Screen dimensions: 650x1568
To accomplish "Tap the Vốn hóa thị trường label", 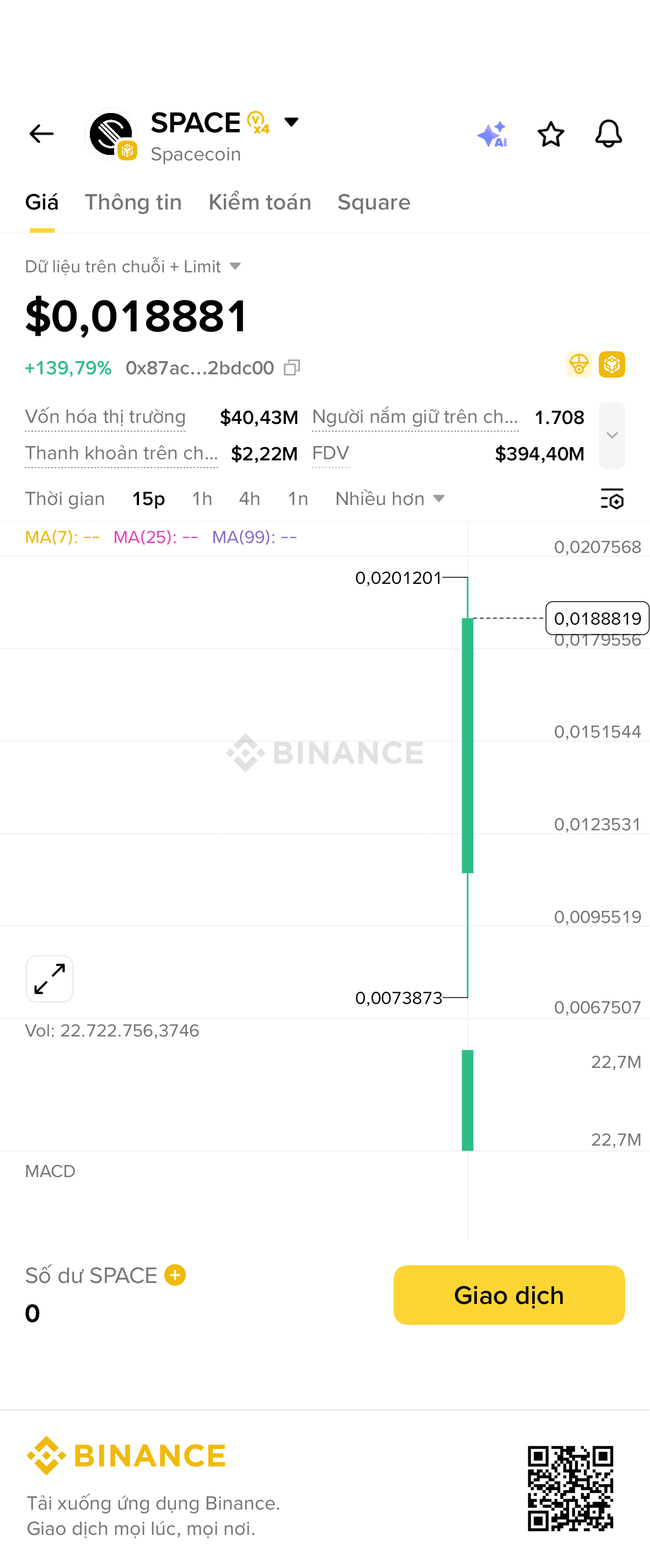I will click(x=105, y=417).
